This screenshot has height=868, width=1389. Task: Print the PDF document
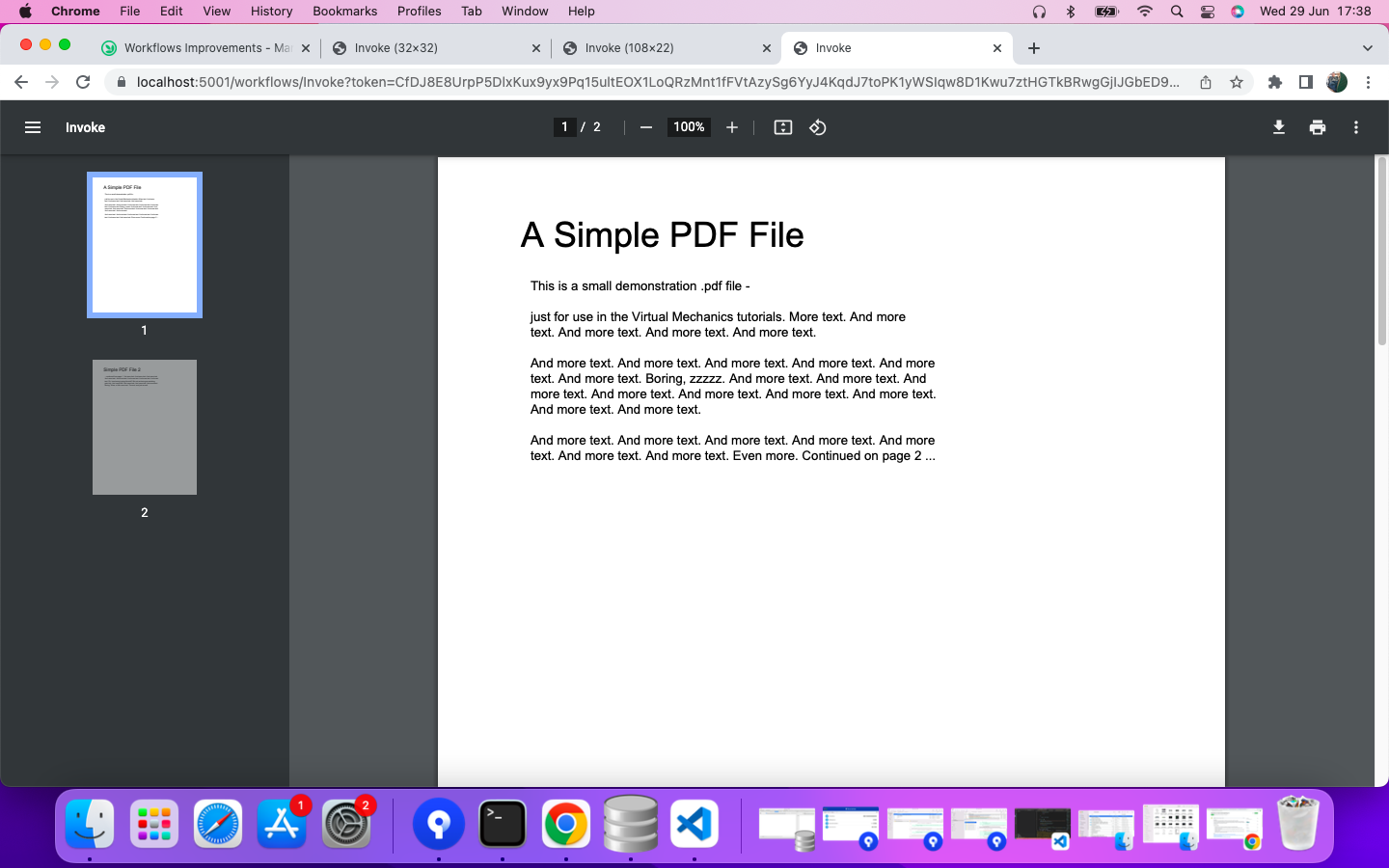1318,127
